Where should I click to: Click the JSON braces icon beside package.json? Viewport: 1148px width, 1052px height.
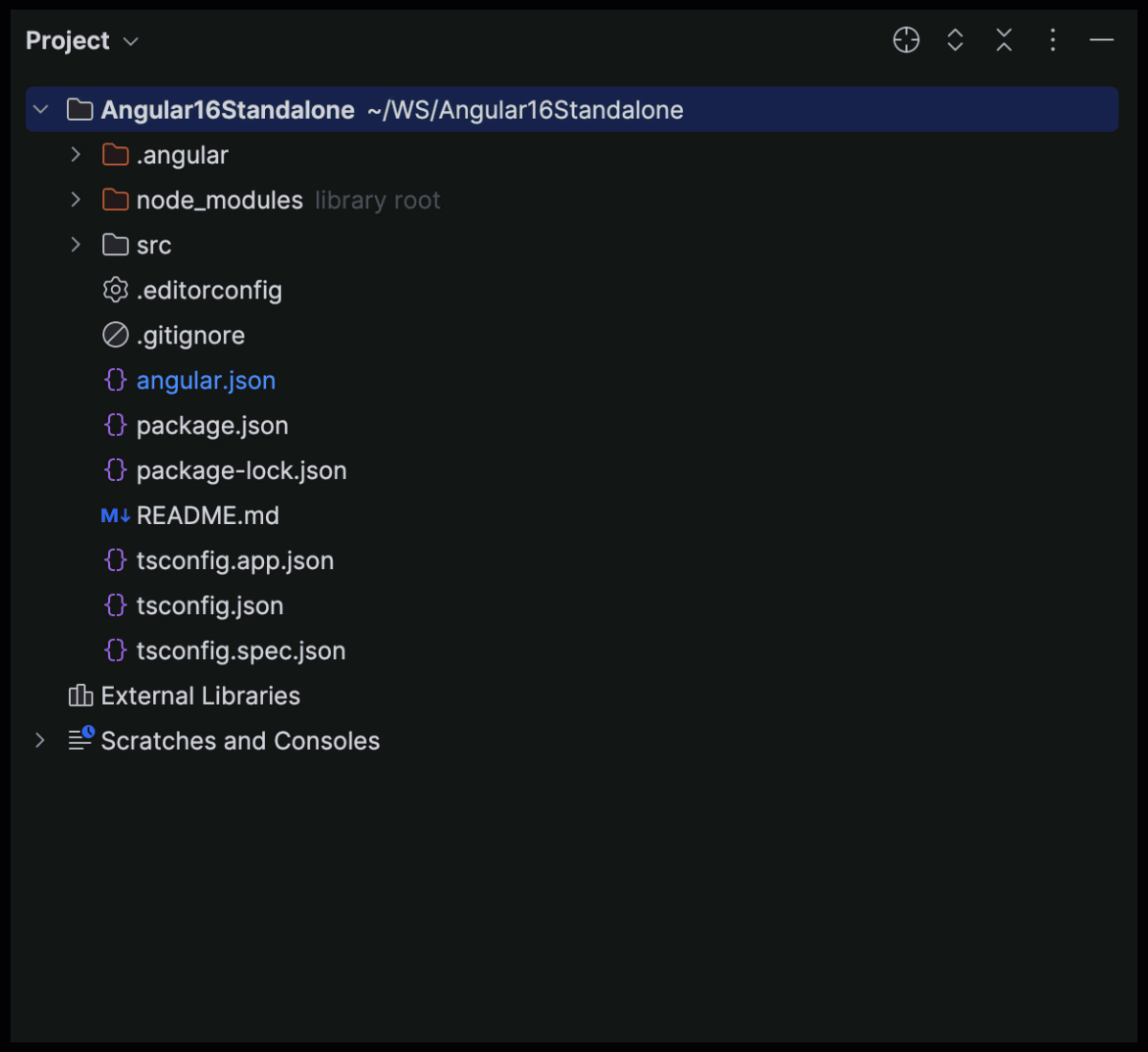click(x=115, y=425)
